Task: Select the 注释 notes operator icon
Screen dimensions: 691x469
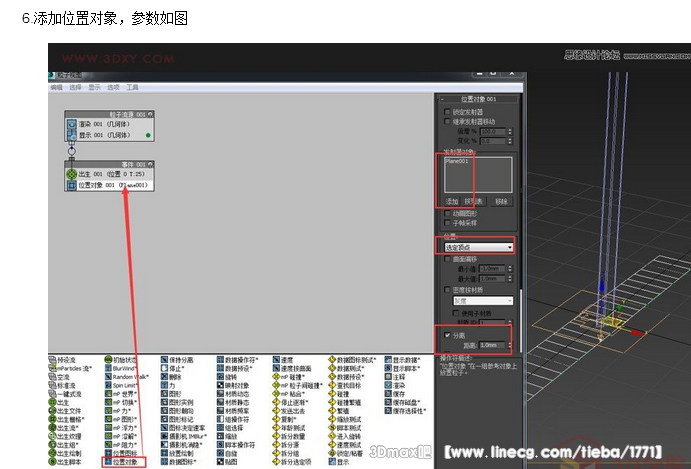Action: (x=388, y=377)
